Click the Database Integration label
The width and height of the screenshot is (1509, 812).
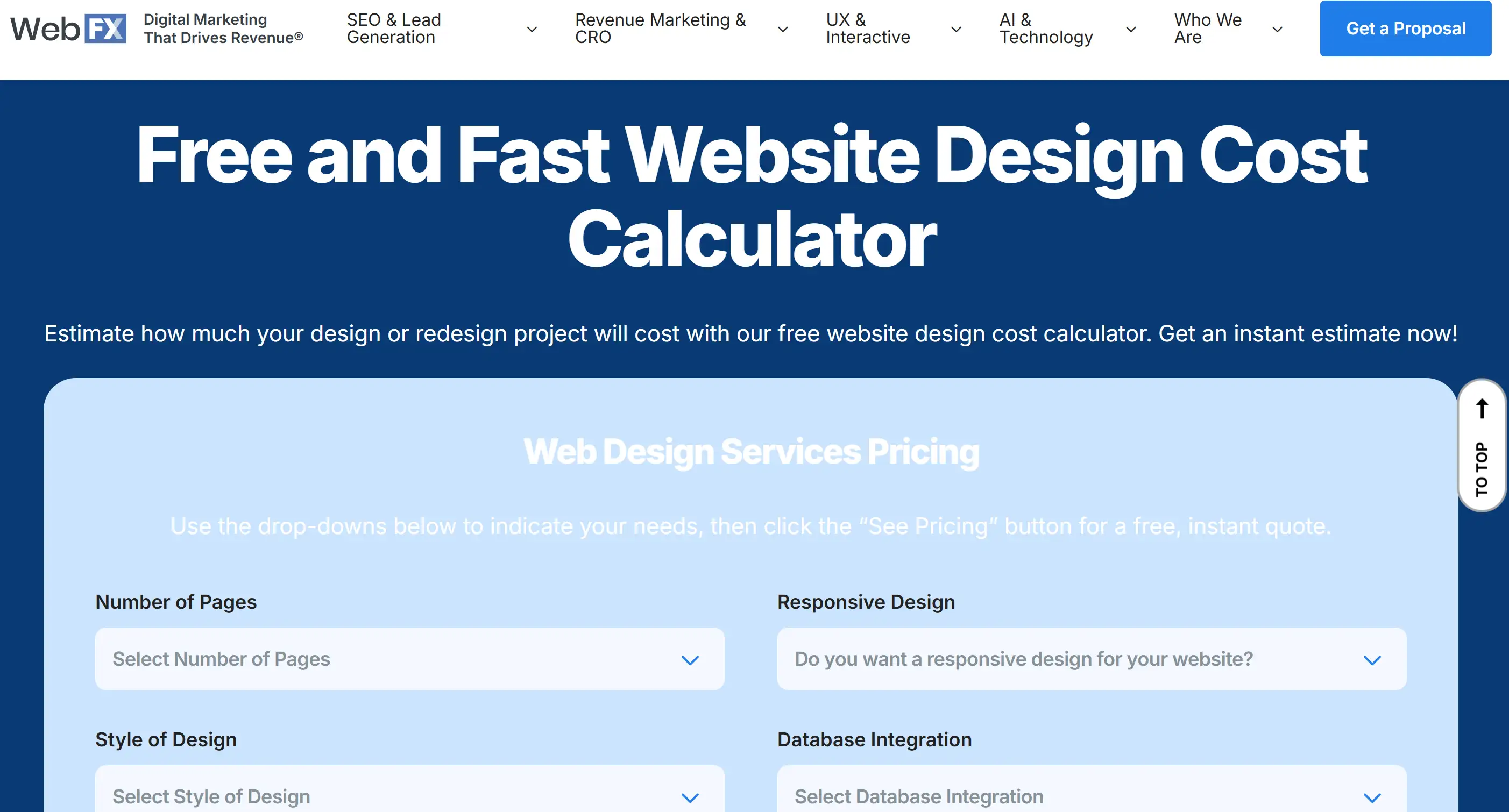pos(874,739)
